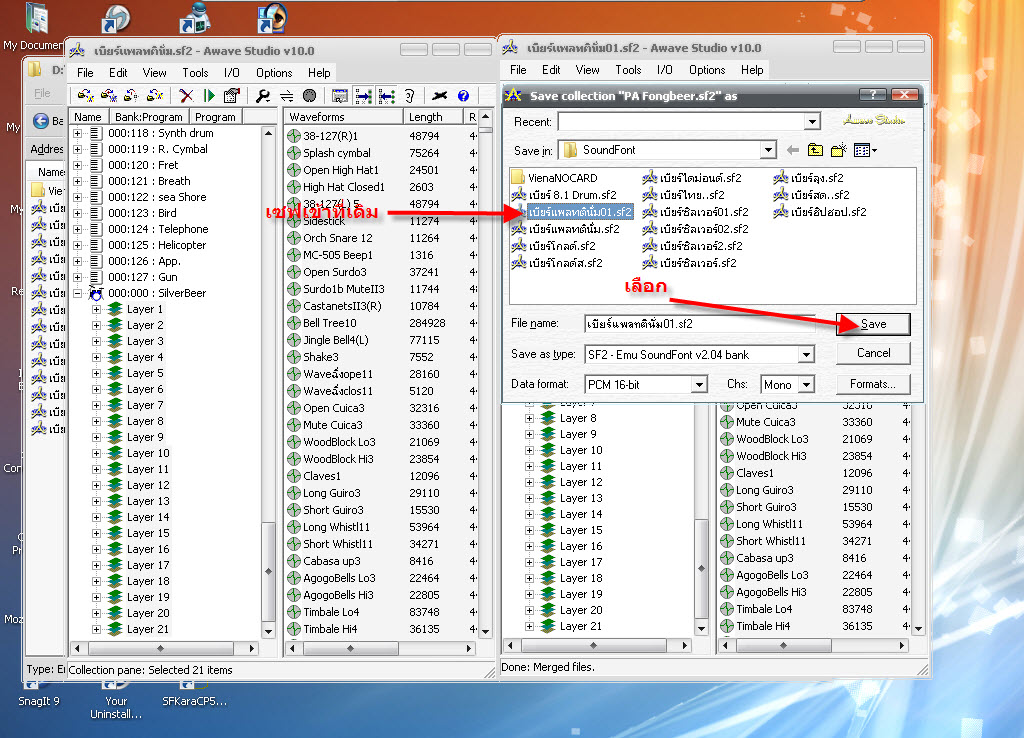Image resolution: width=1024 pixels, height=738 pixels.
Task: Expand Layer 1 in left window tree
Action: pos(97,309)
